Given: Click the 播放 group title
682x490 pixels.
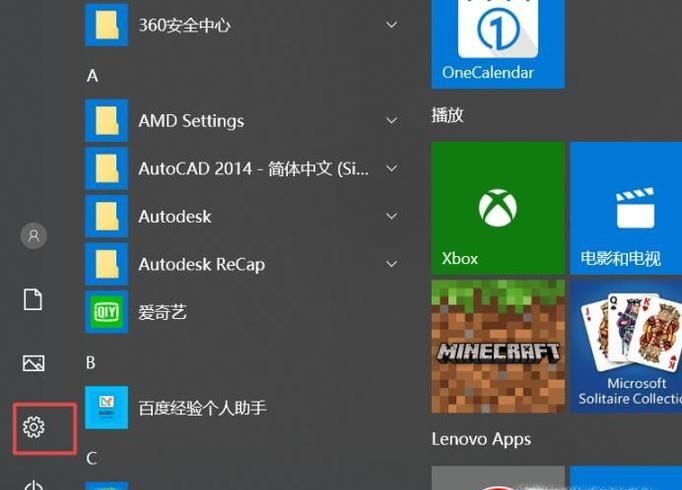Looking at the screenshot, I should click(448, 115).
